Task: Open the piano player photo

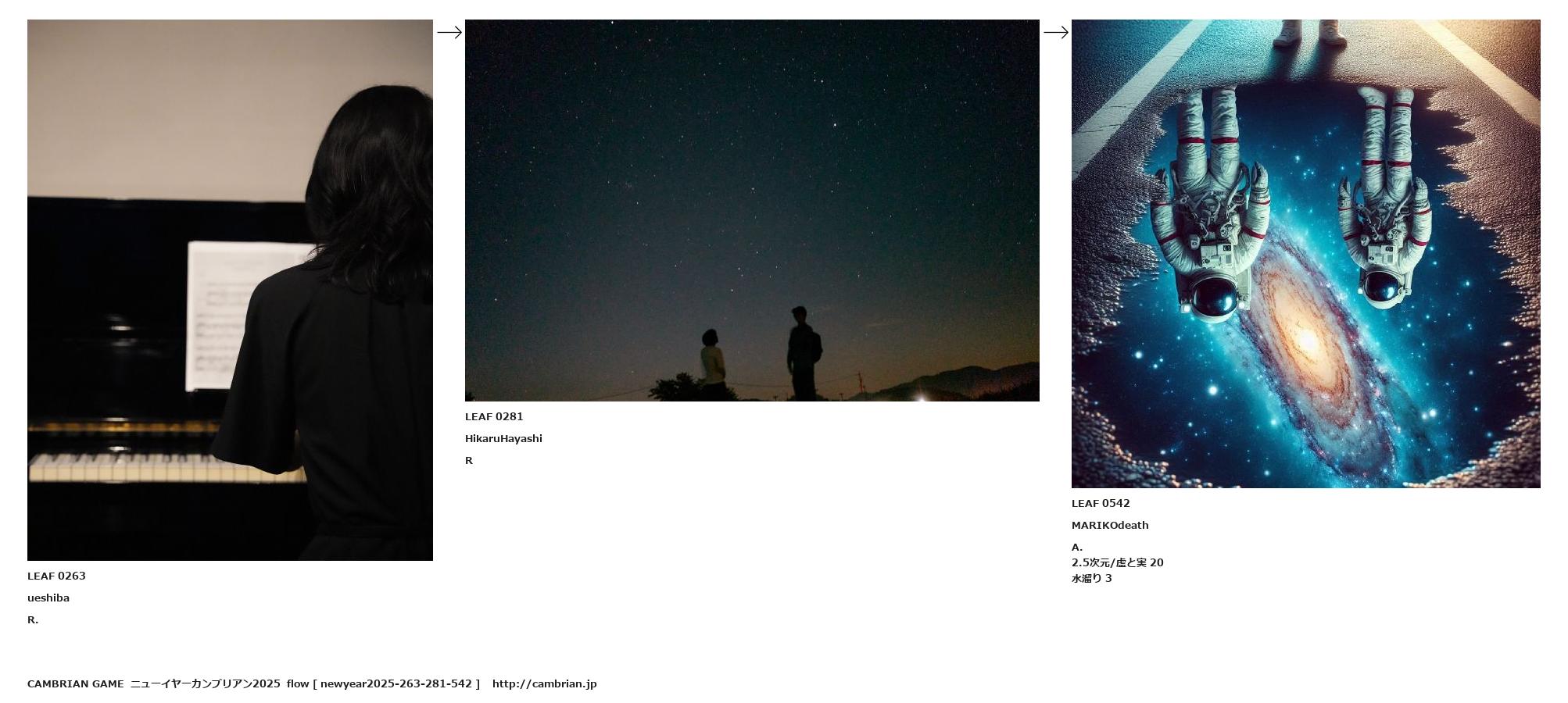Action: (x=230, y=290)
